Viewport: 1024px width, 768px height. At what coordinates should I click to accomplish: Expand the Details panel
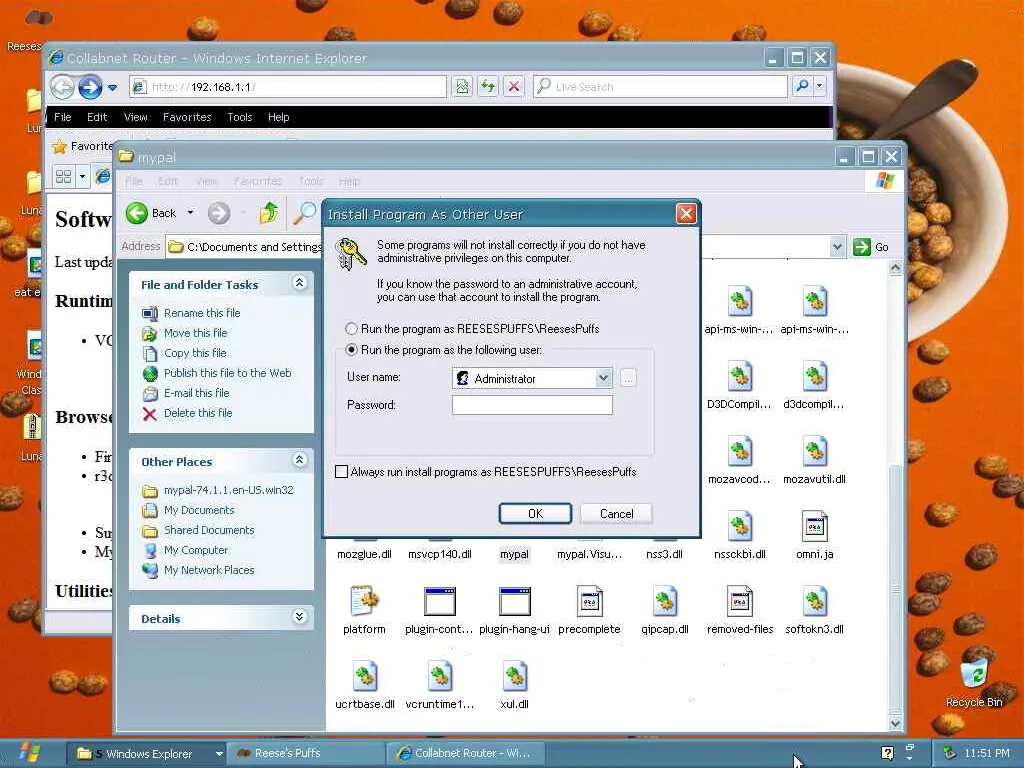coord(299,617)
